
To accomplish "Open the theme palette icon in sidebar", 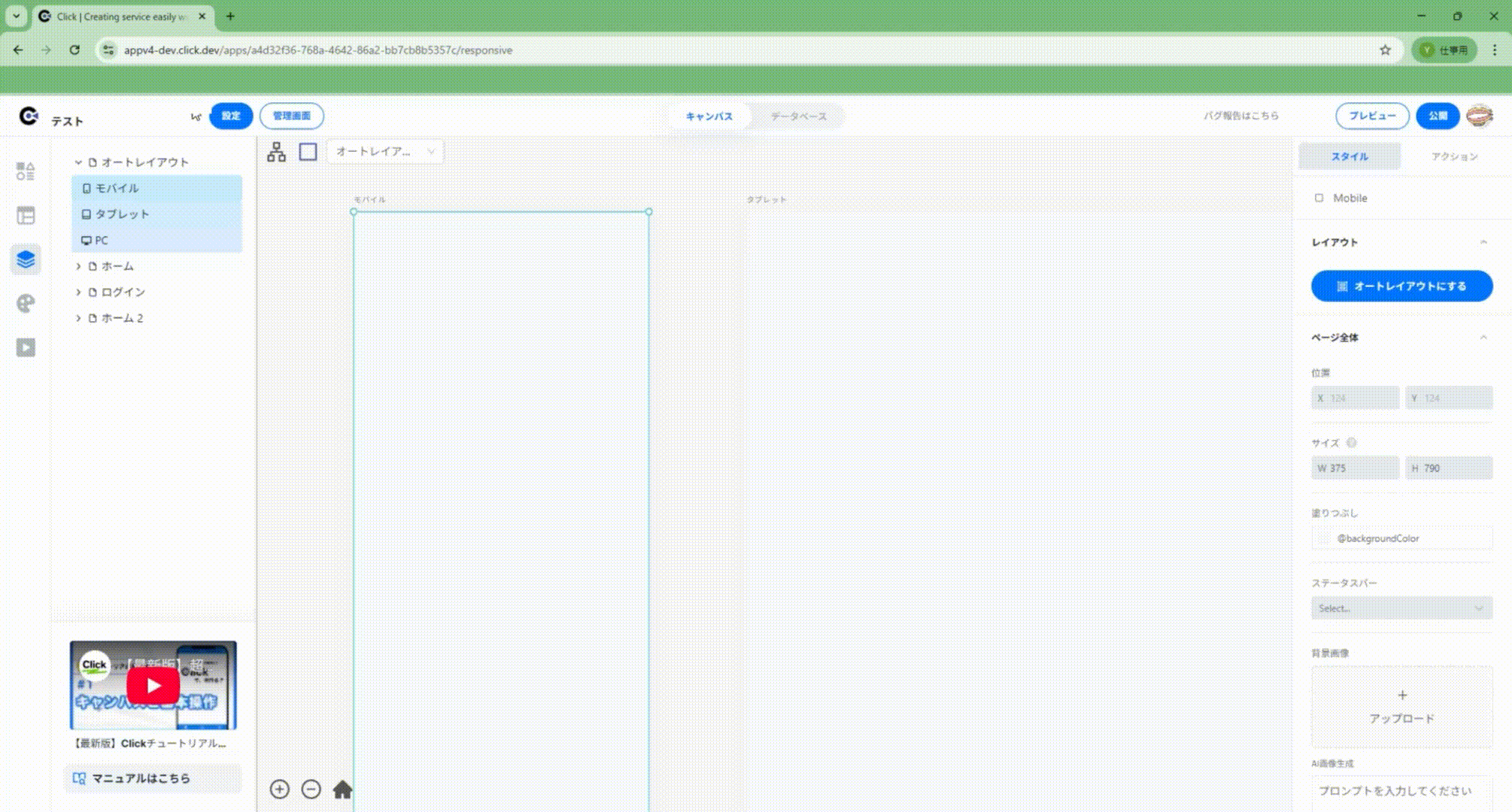I will point(26,304).
